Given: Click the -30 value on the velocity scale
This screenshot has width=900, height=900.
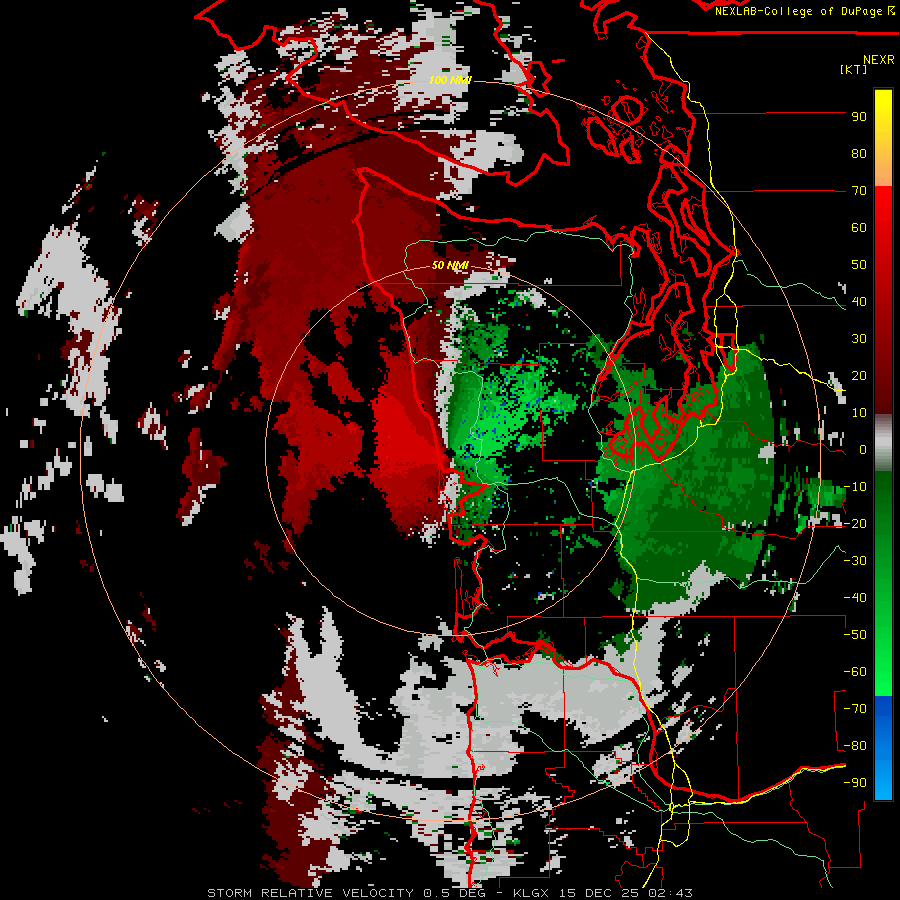Looking at the screenshot, I should tap(855, 561).
